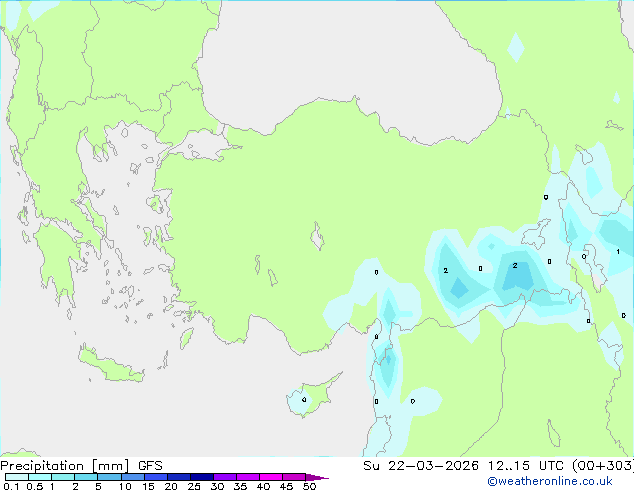This screenshot has width=634, height=490.
Task: Click the 10–15 mm legend swatch
Action: point(132,477)
